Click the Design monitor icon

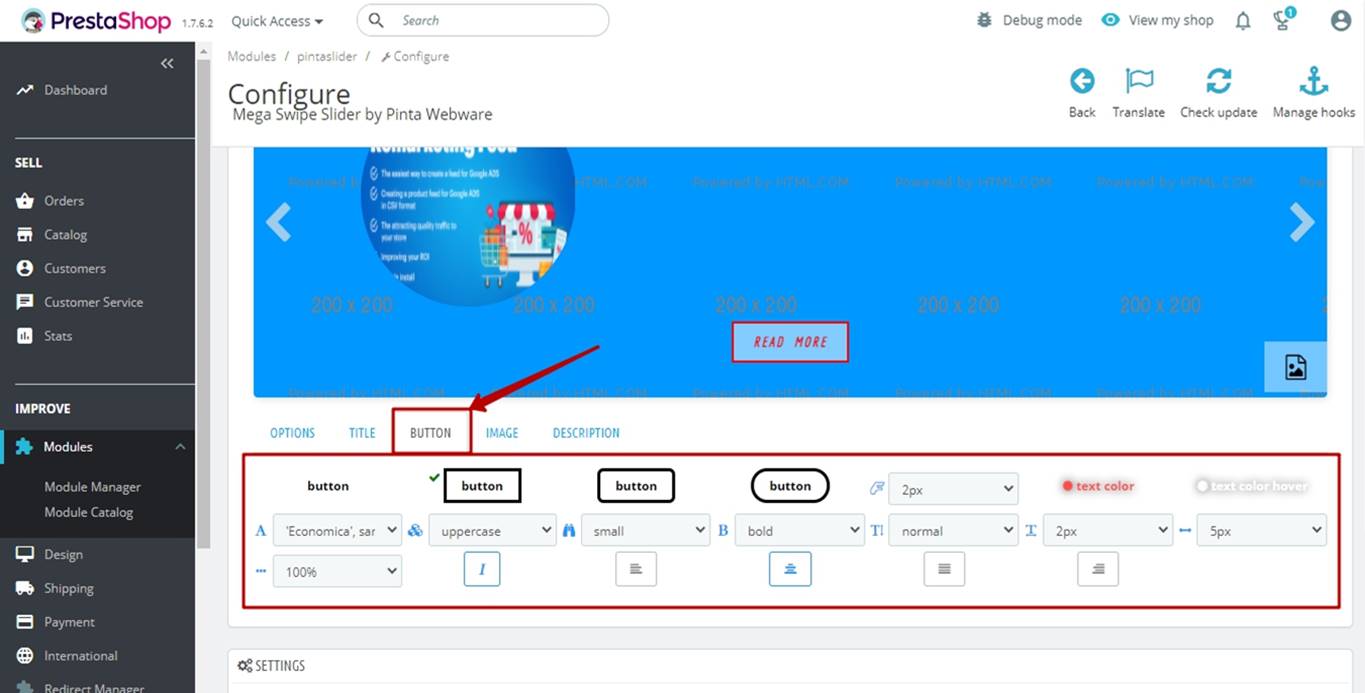25,554
